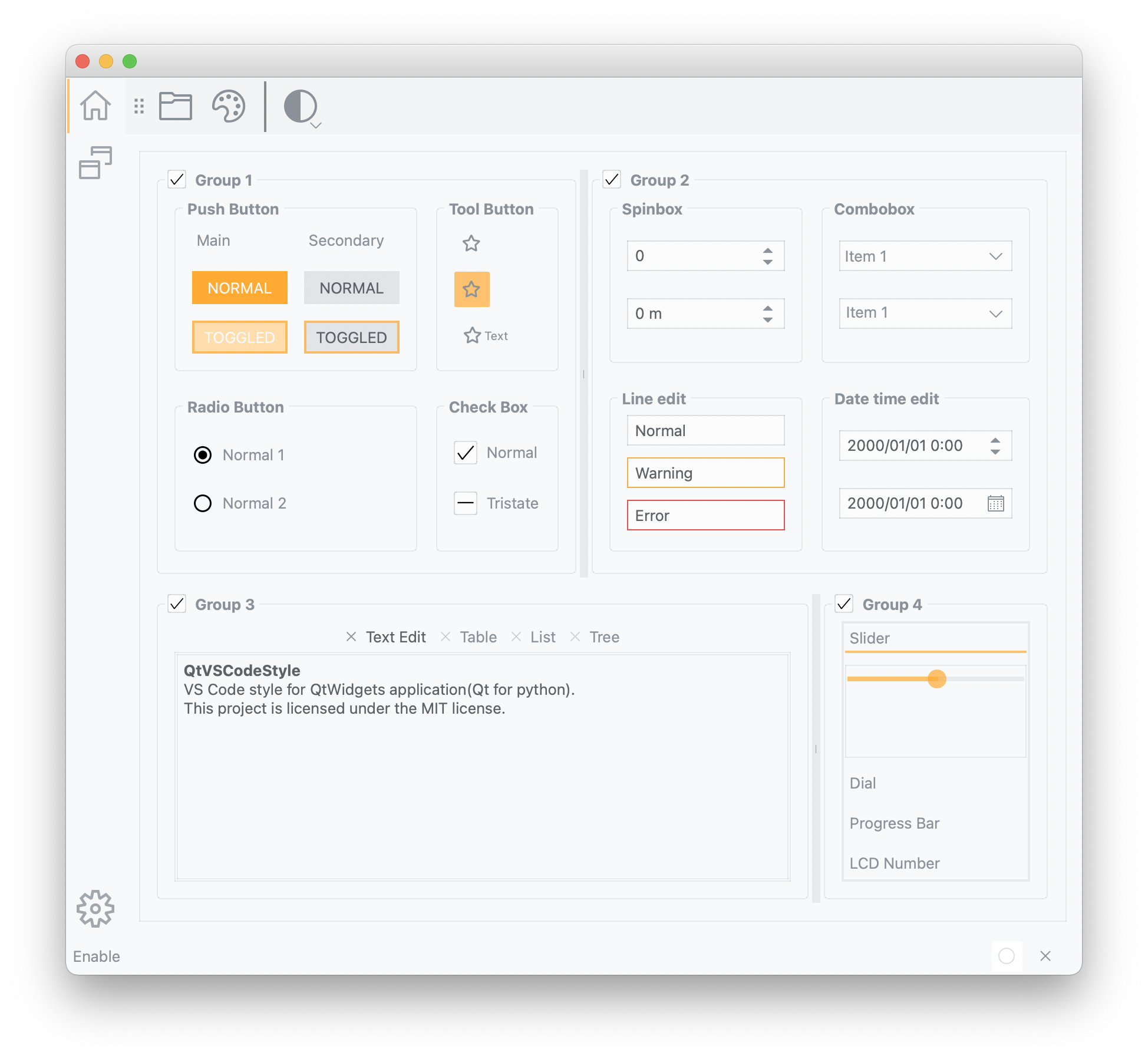Click the orange slider handle
The height and width of the screenshot is (1062, 1148).
coord(936,679)
